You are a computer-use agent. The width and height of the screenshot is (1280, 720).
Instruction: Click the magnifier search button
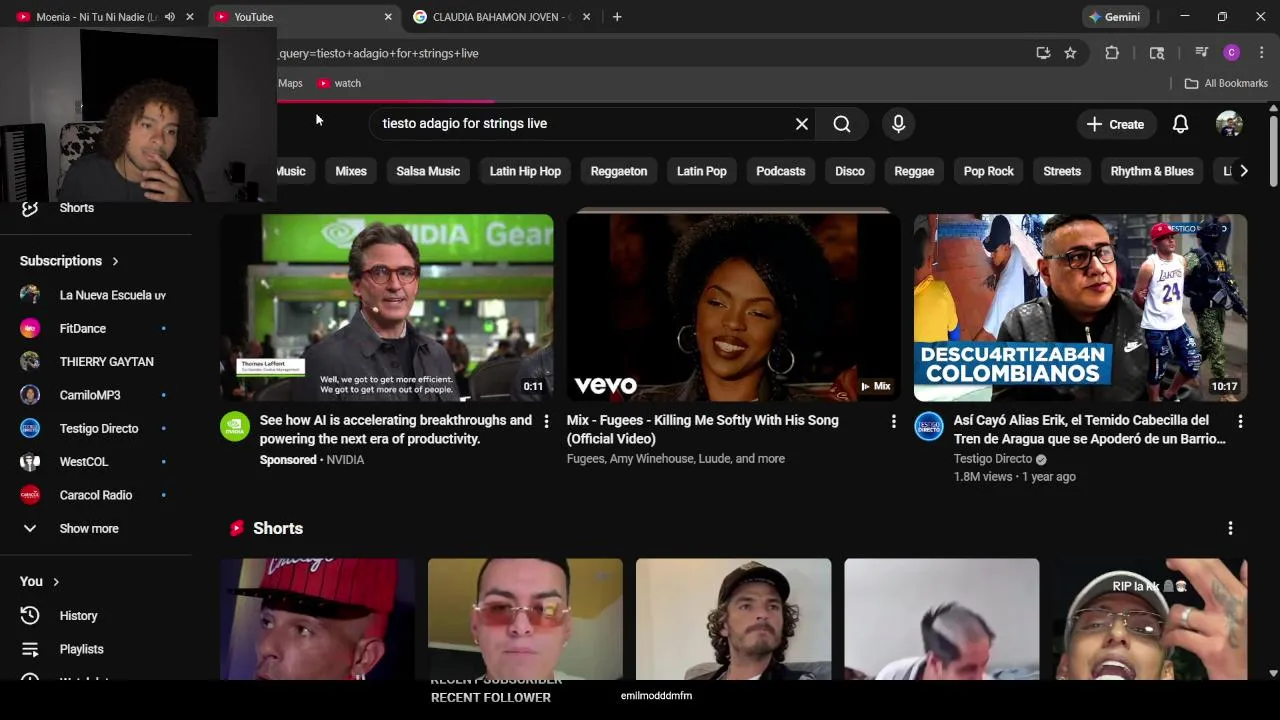tap(842, 124)
